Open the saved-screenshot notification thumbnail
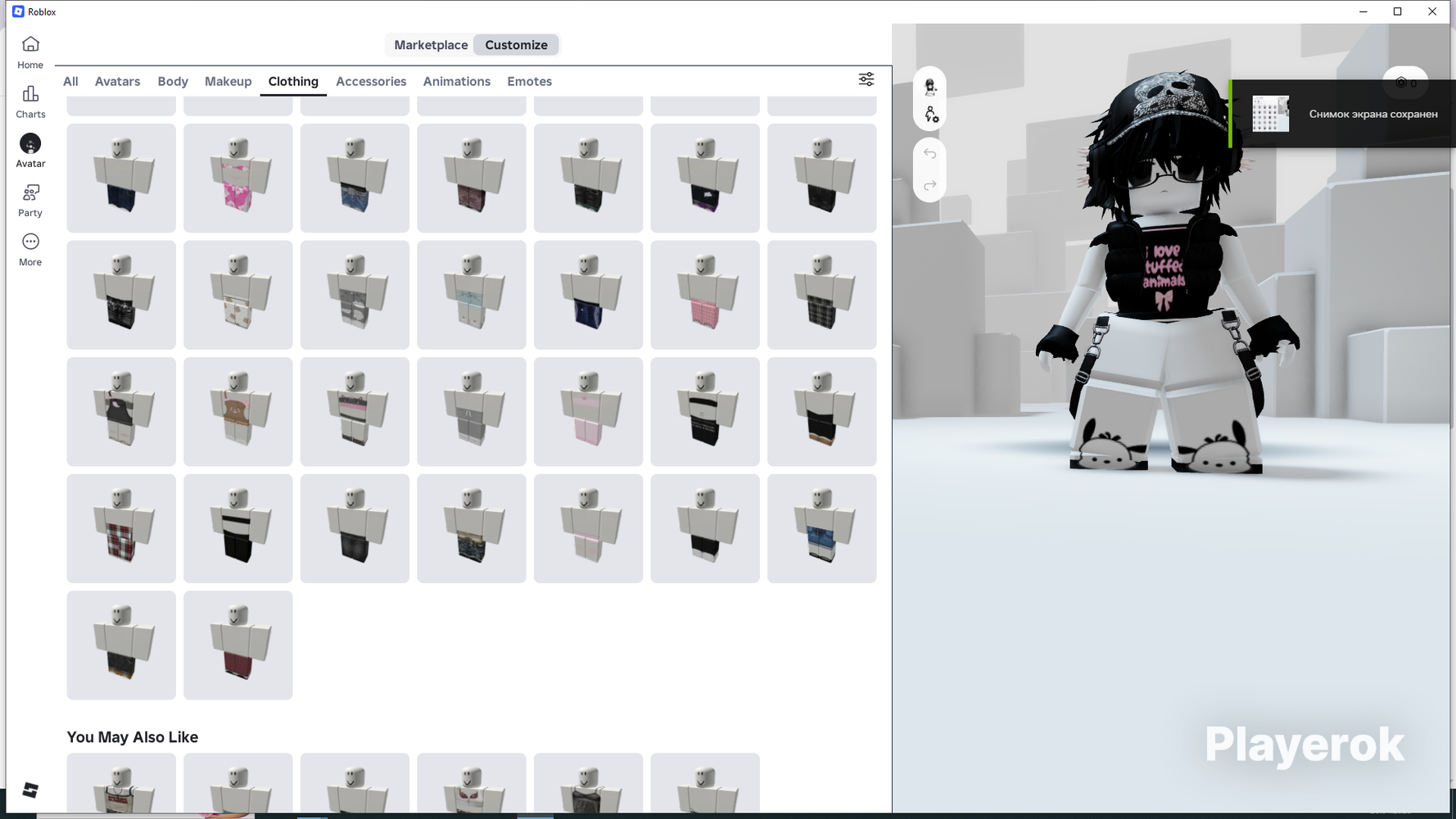The width and height of the screenshot is (1456, 819). coord(1270,114)
